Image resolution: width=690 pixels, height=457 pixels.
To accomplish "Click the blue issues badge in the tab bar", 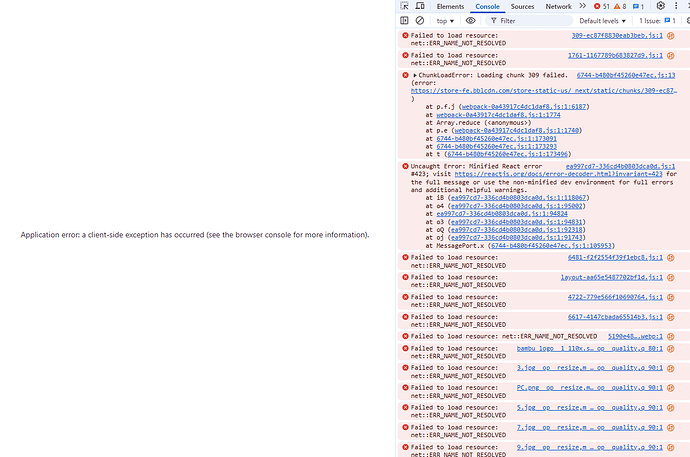I will coord(638,6).
